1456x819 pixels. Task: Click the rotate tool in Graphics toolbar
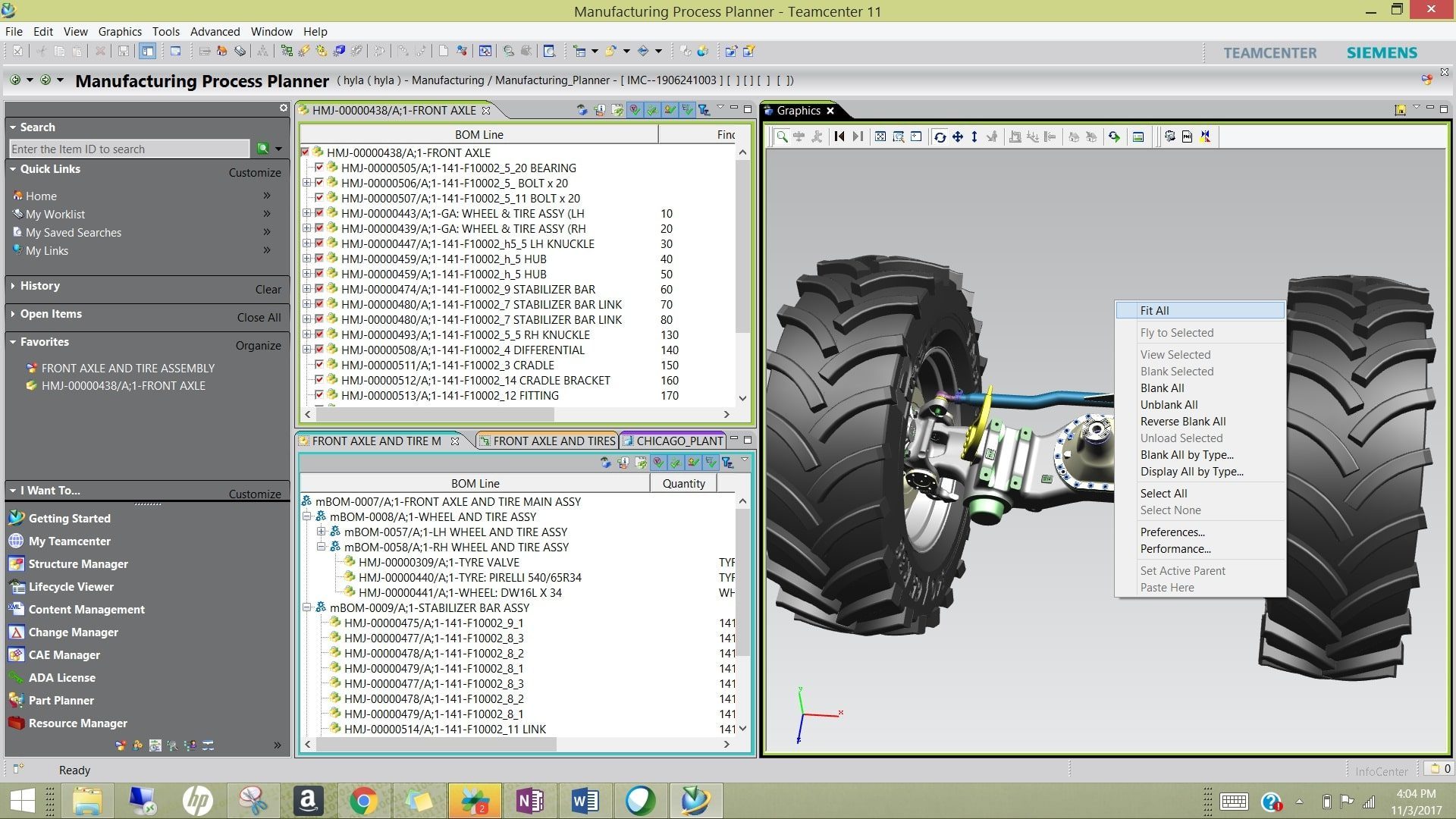pos(940,136)
